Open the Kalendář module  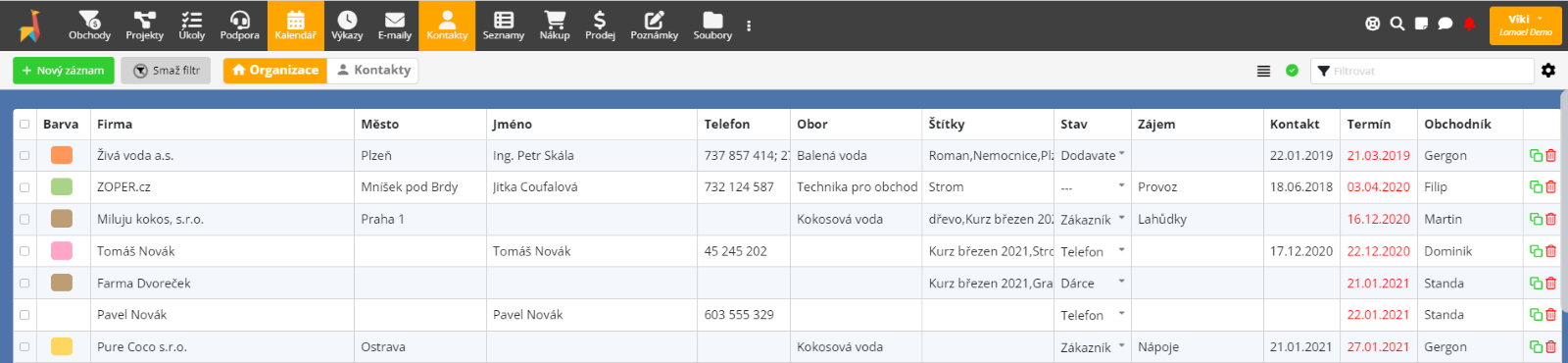pyautogui.click(x=295, y=26)
